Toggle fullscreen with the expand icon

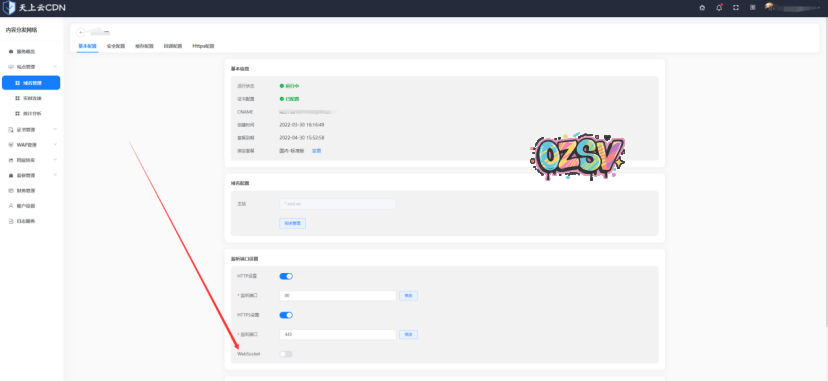[736, 8]
